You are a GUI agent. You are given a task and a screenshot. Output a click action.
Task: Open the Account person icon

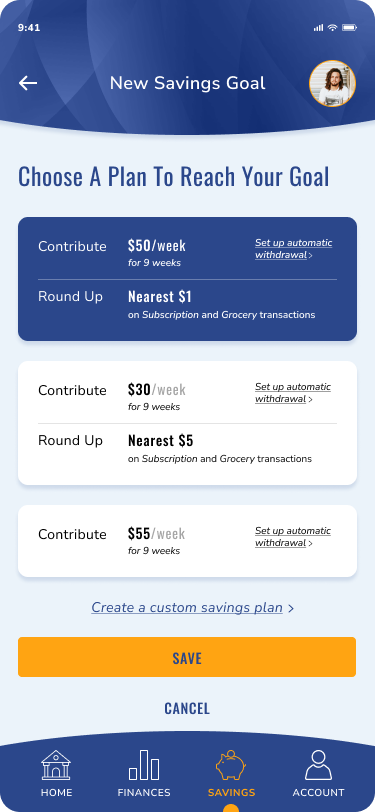coord(319,765)
